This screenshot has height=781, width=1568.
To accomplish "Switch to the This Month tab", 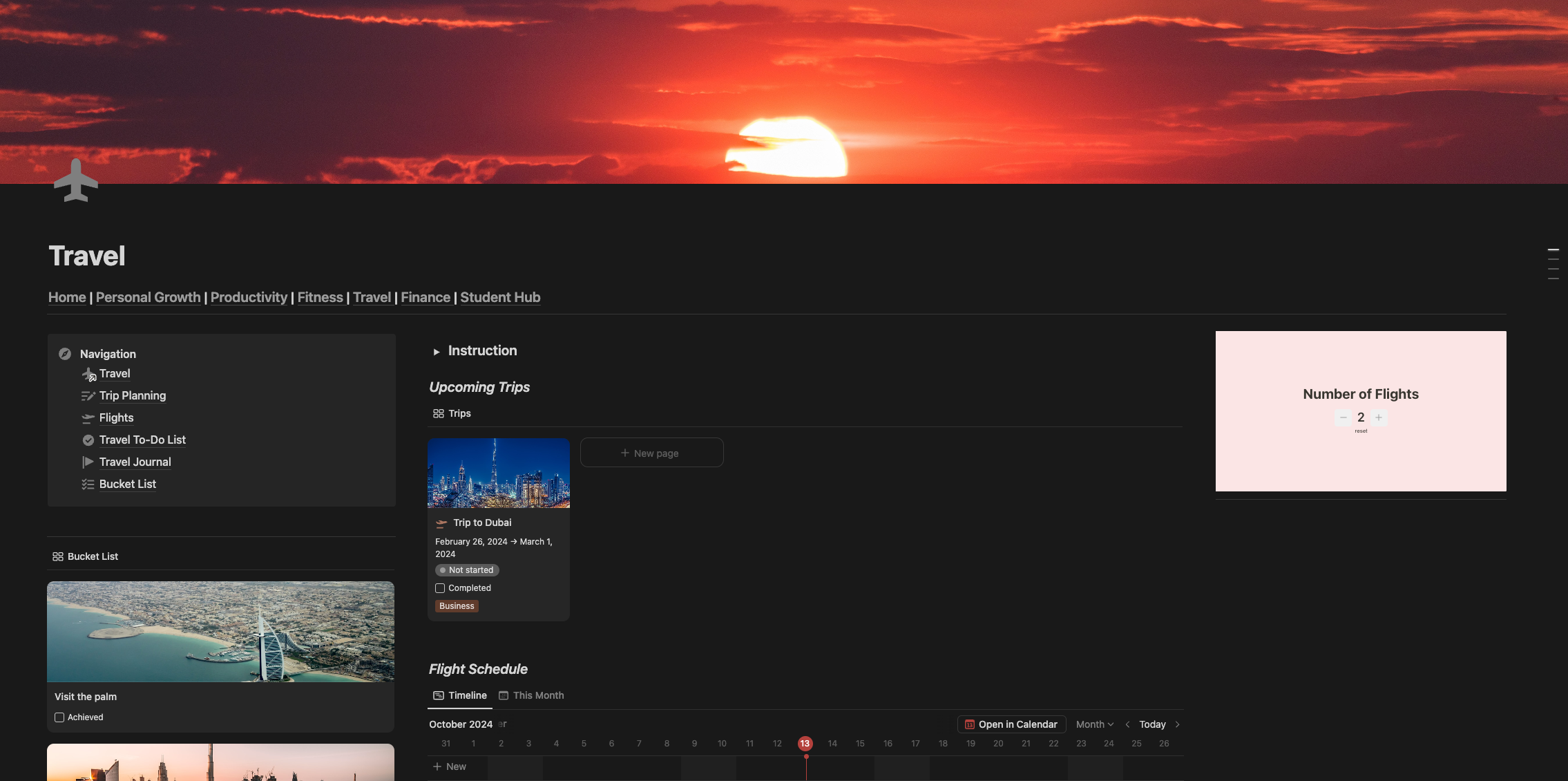I will pyautogui.click(x=531, y=695).
